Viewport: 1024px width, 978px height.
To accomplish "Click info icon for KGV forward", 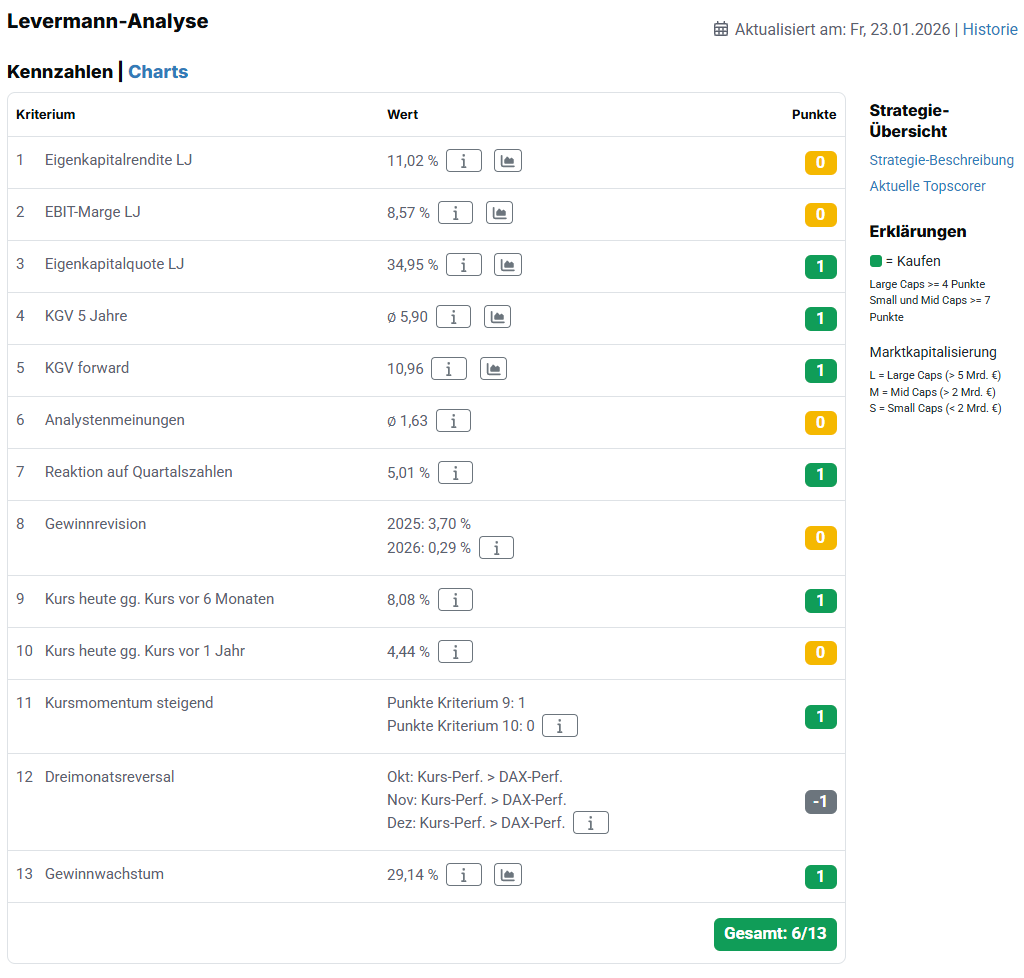I will [449, 369].
